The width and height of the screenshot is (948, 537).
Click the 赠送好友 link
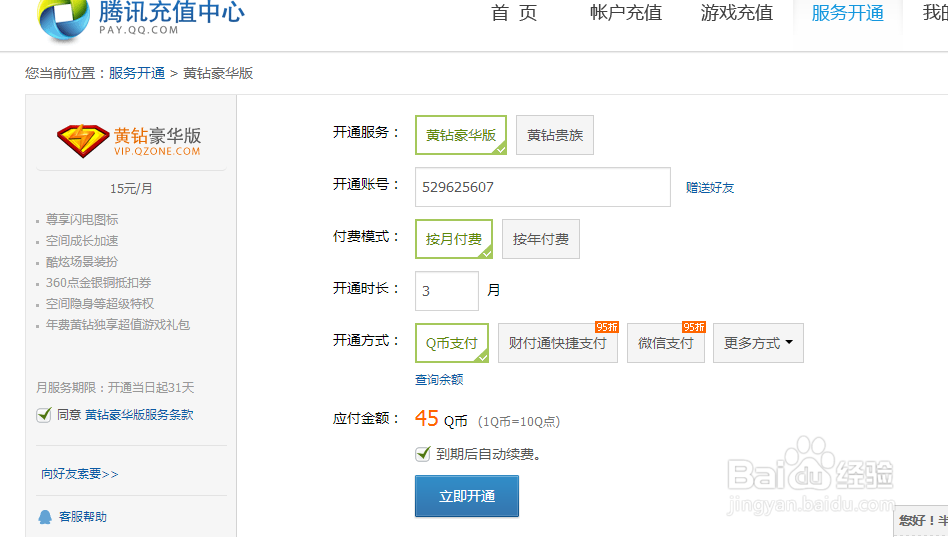710,187
